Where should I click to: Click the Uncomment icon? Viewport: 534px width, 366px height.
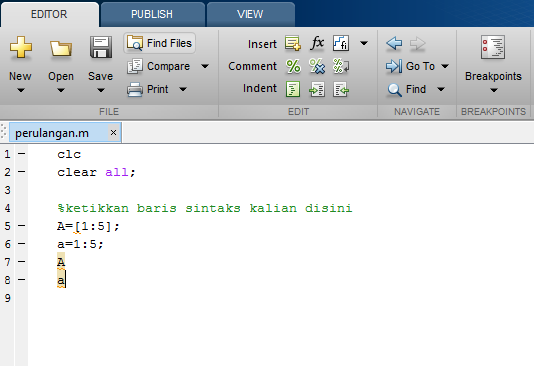coord(317,66)
